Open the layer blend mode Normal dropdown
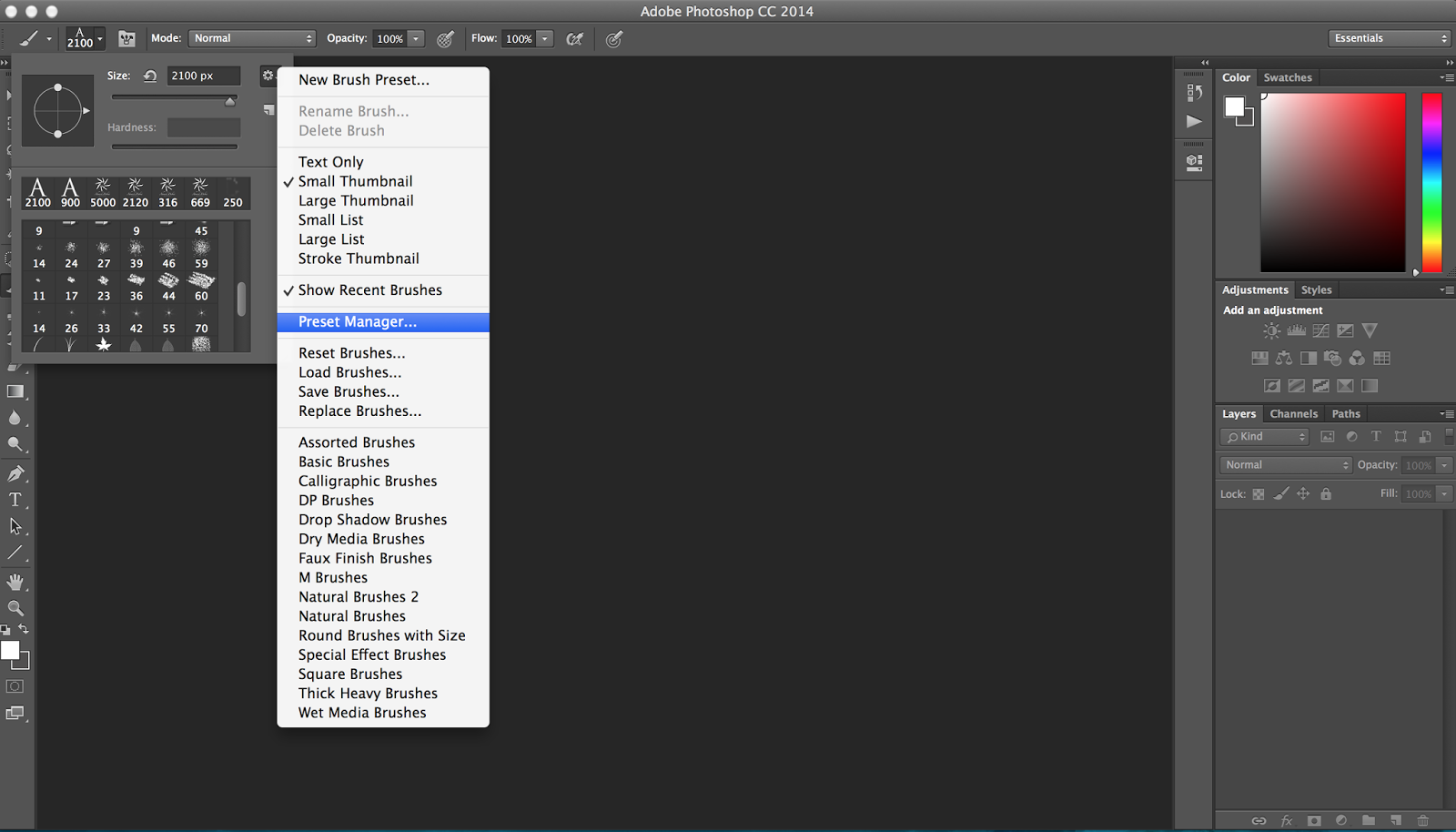1456x832 pixels. coord(1286,465)
